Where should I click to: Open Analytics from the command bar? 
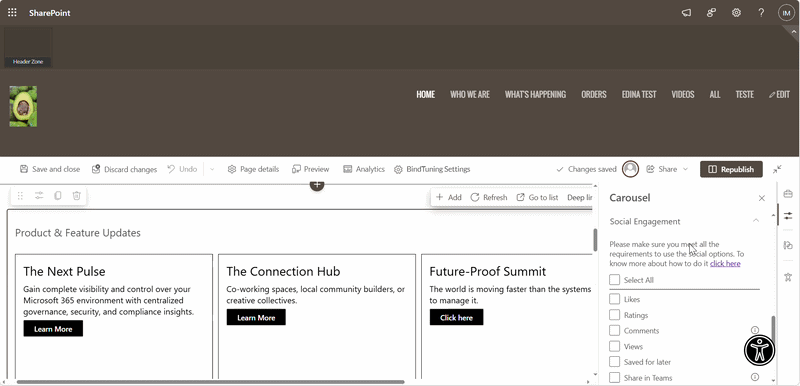[364, 169]
